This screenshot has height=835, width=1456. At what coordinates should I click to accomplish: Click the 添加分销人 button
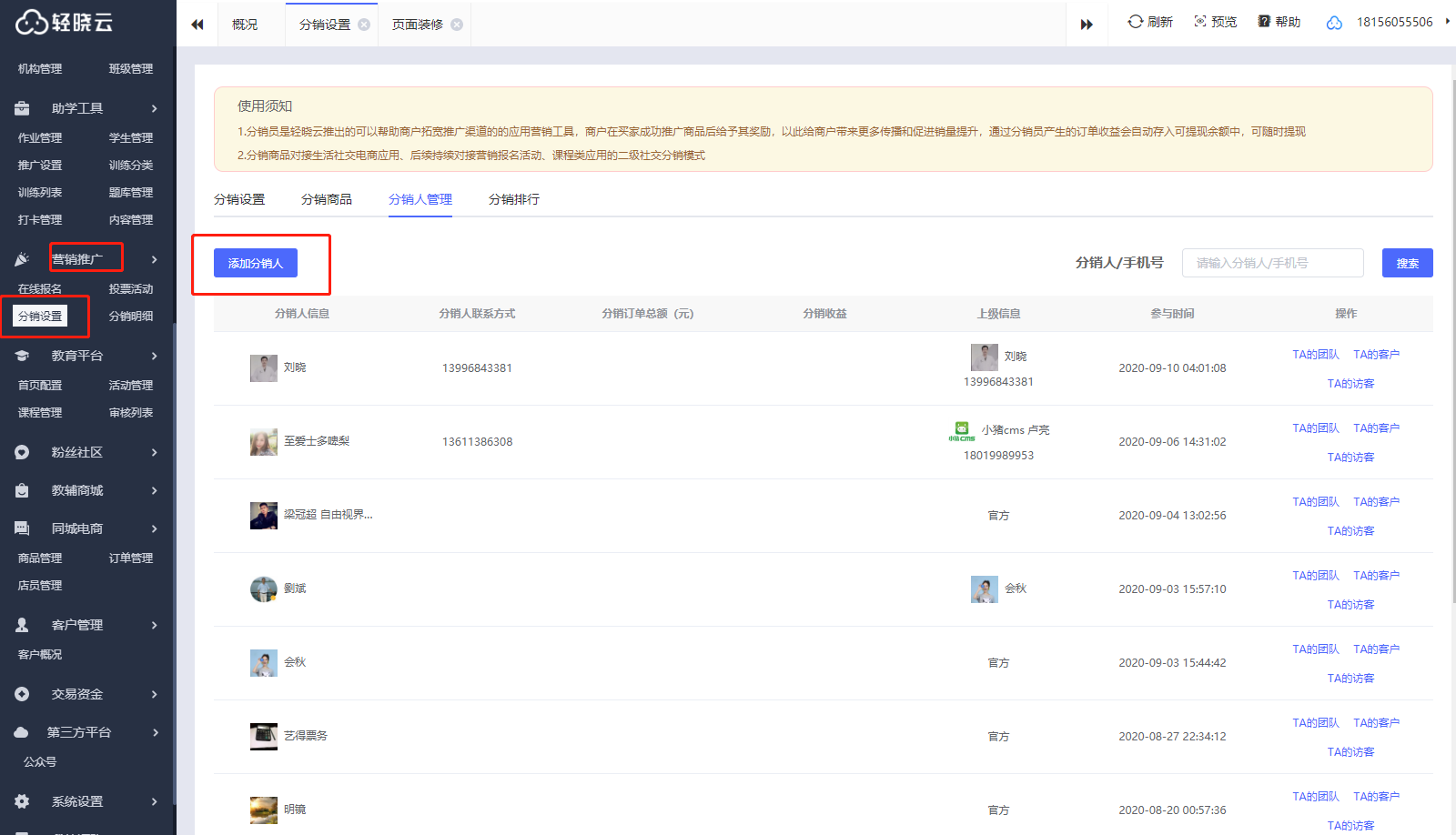tap(256, 263)
